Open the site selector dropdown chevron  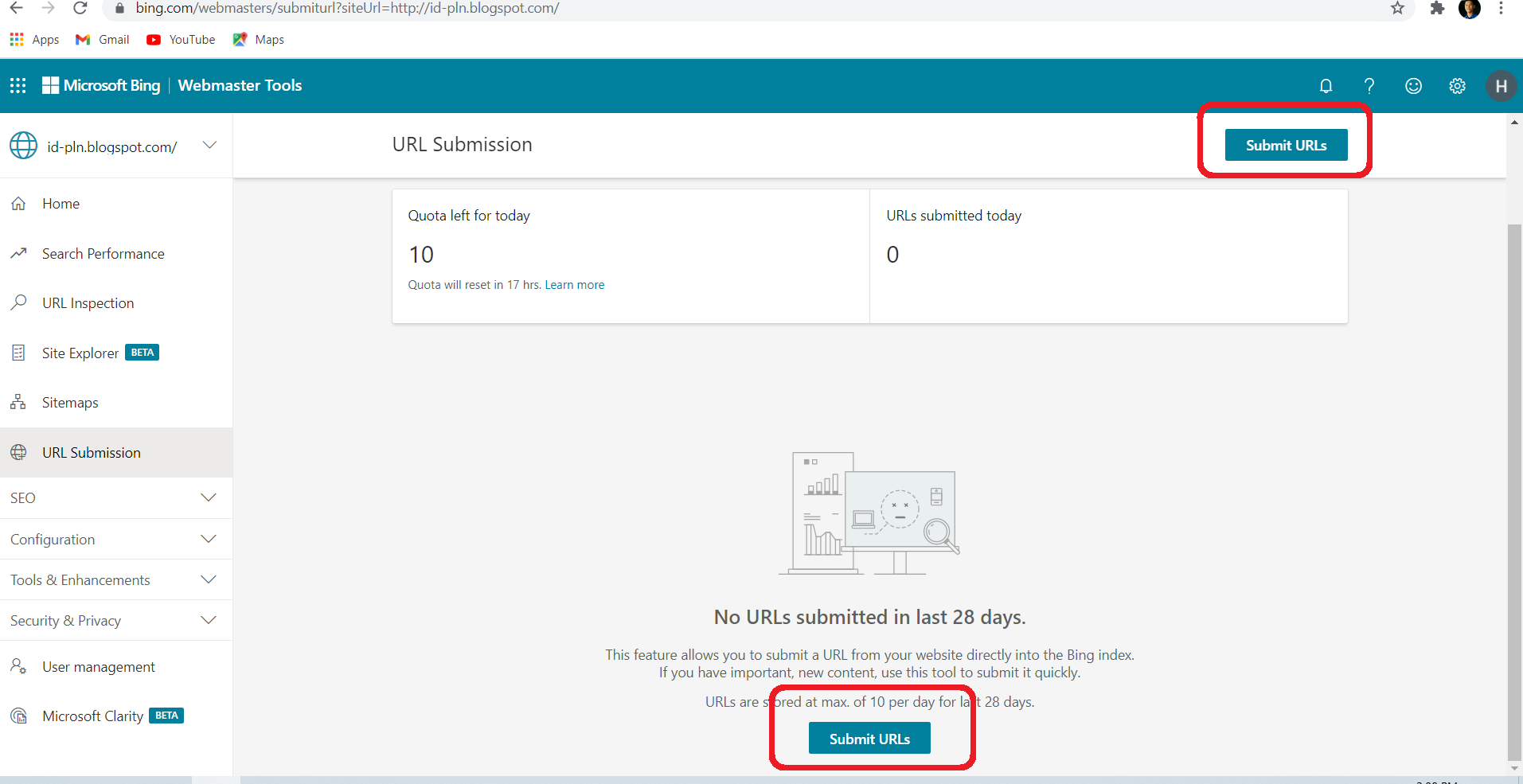tap(209, 145)
